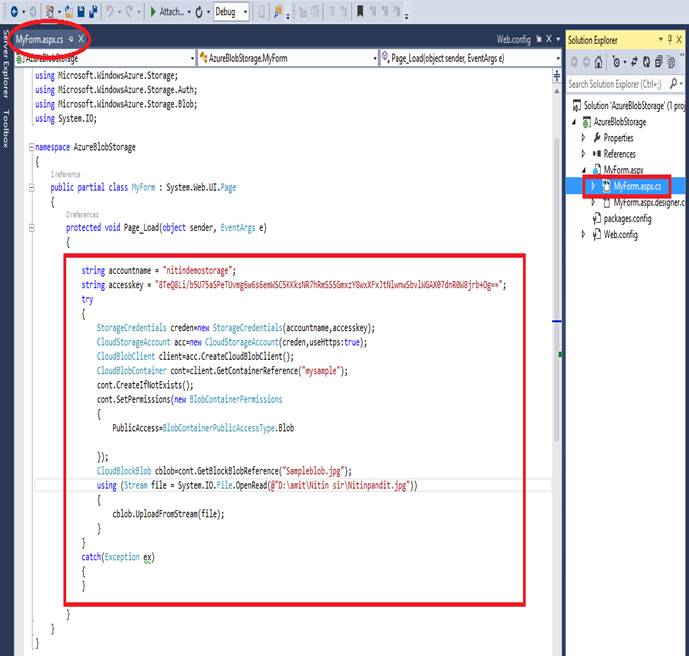This screenshot has width=689, height=656.
Task: Select Solution 'AzureBlobStorage' root node
Action: [629, 106]
